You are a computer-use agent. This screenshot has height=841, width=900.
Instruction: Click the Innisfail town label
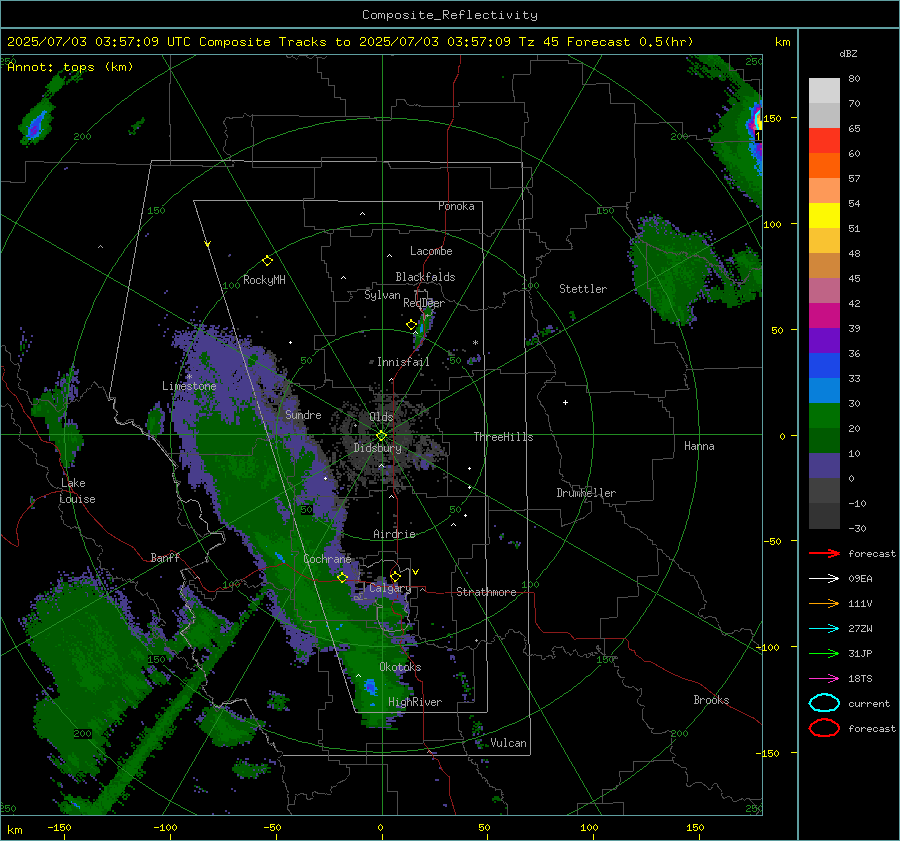403,362
